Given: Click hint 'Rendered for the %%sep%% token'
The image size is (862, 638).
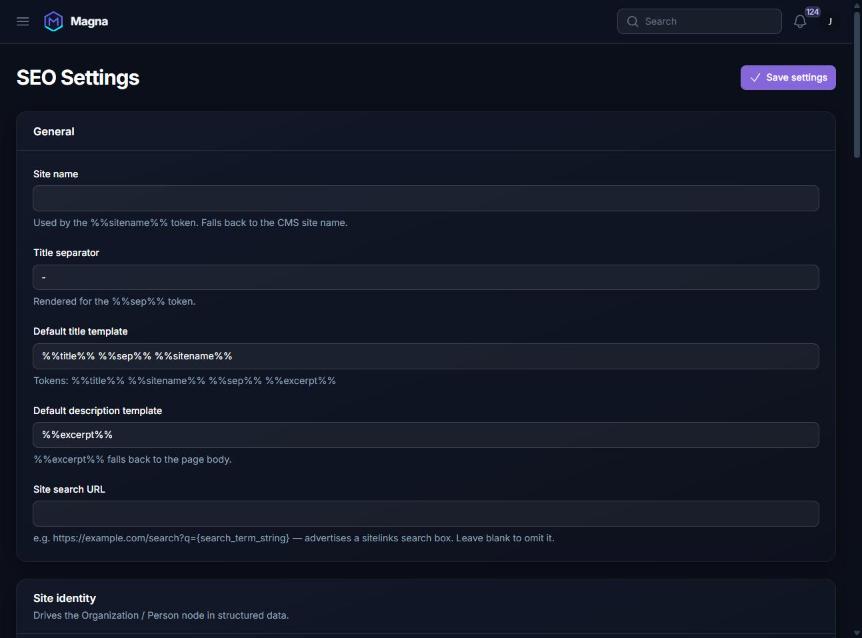Looking at the screenshot, I should pyautogui.click(x=114, y=301).
